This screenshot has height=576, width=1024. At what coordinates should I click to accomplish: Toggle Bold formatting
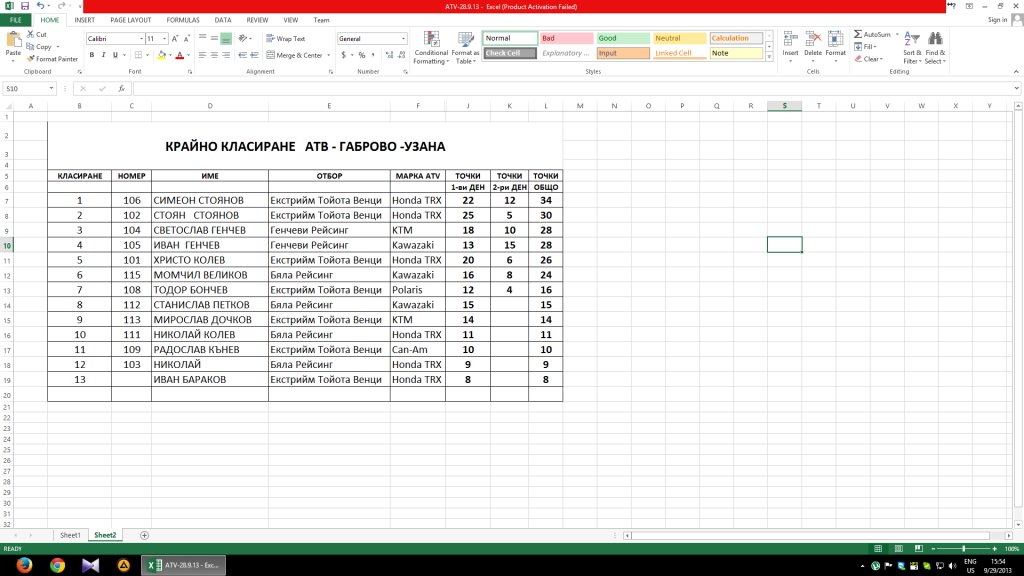coord(91,55)
